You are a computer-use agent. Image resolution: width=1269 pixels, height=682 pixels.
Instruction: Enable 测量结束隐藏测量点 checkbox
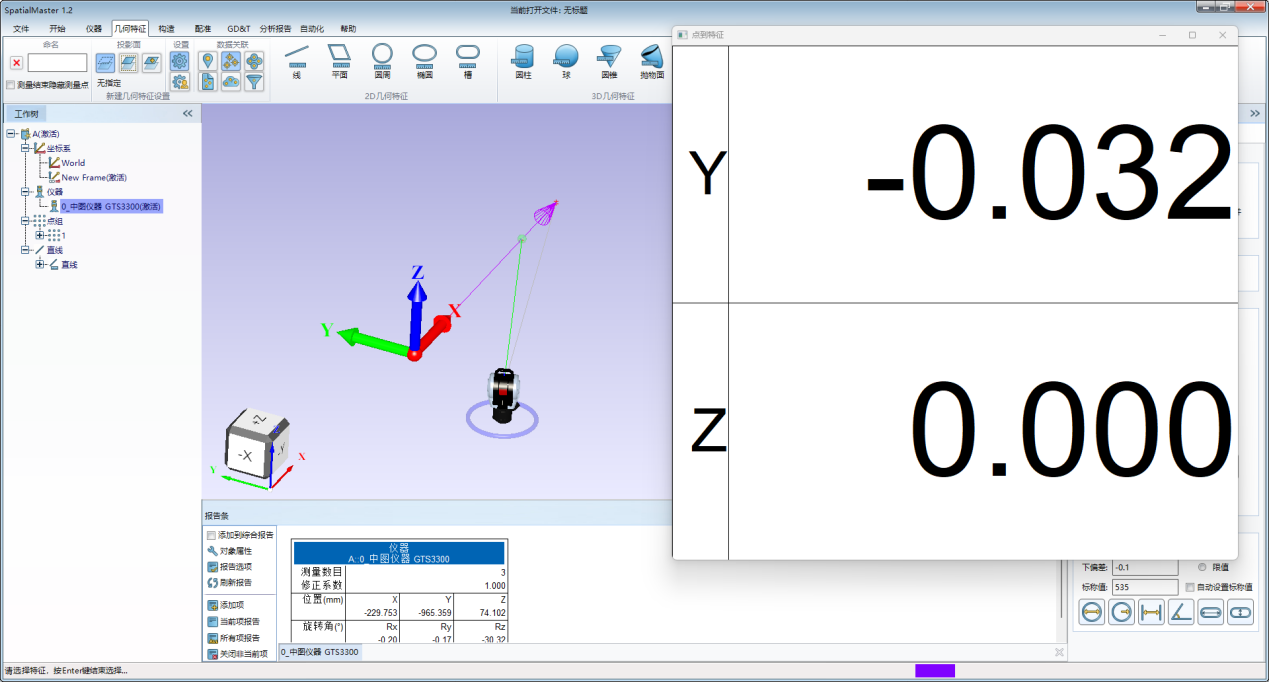[11, 85]
